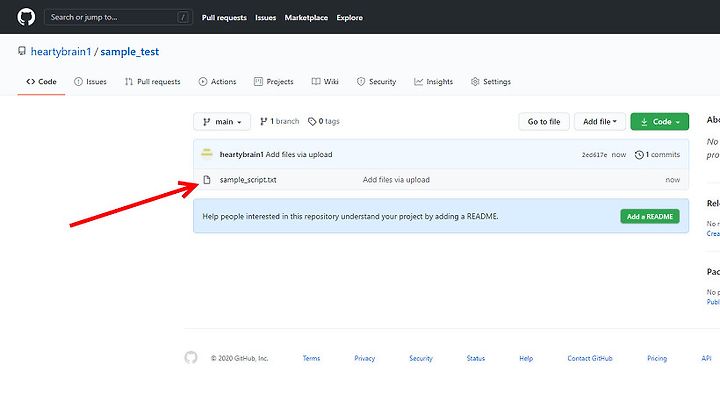The width and height of the screenshot is (720, 393).
Task: Open the sample_script.txt file
Action: (248, 180)
